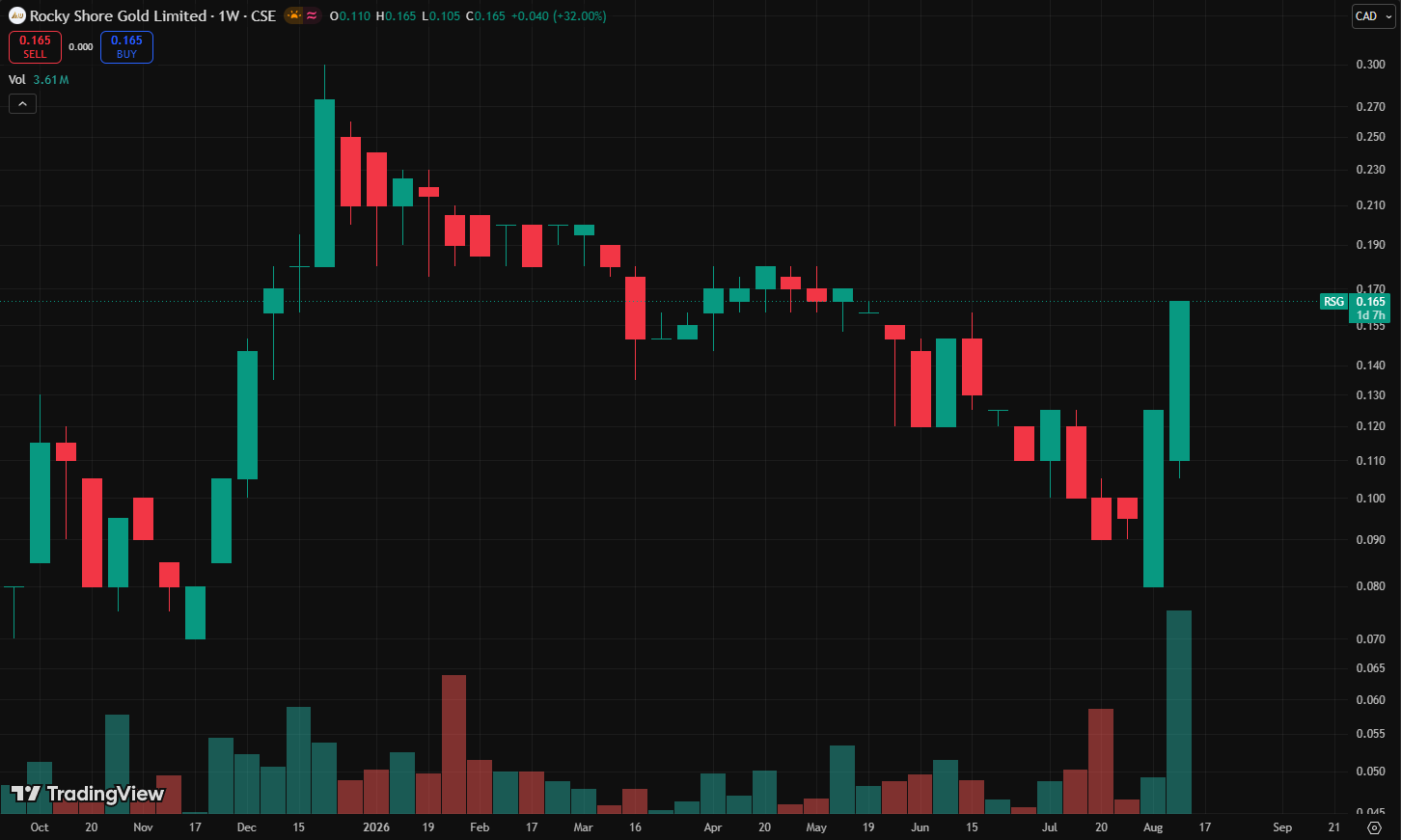Screen dimensions: 1401x840
Task: Click the 0.165 SELL button
Action: (x=35, y=46)
